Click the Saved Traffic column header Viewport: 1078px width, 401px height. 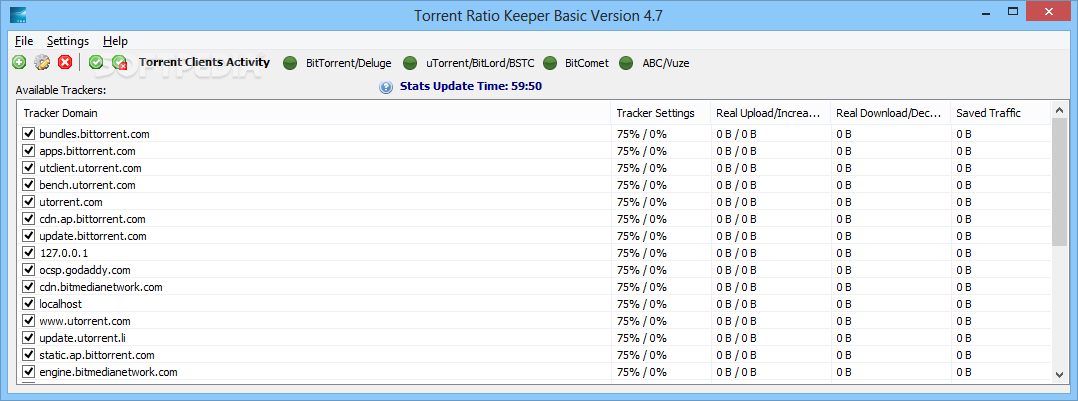[1000, 113]
